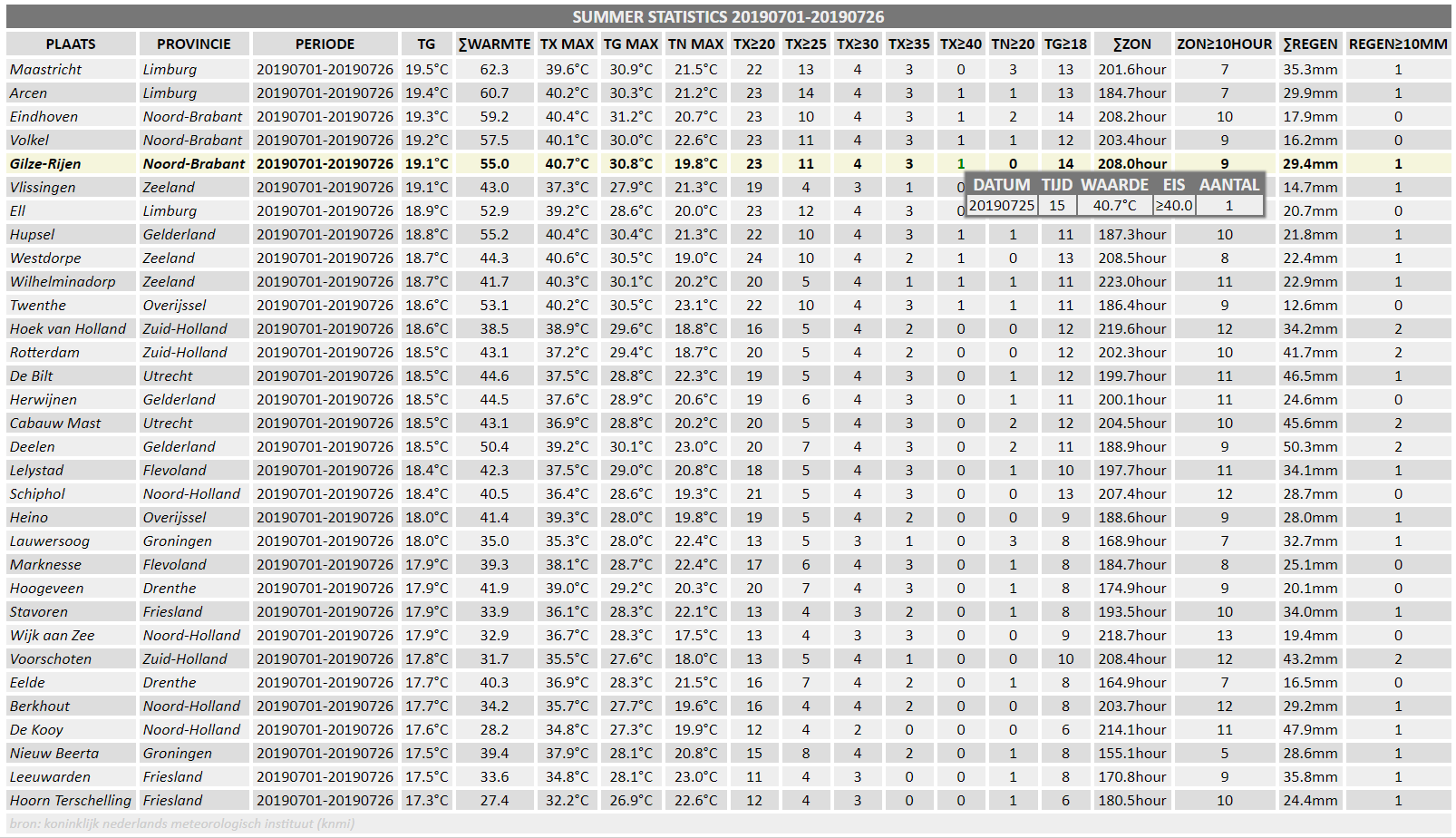Screen dimensions: 1456x838
Task: Sort by TX≥25 column header
Action: [806, 44]
